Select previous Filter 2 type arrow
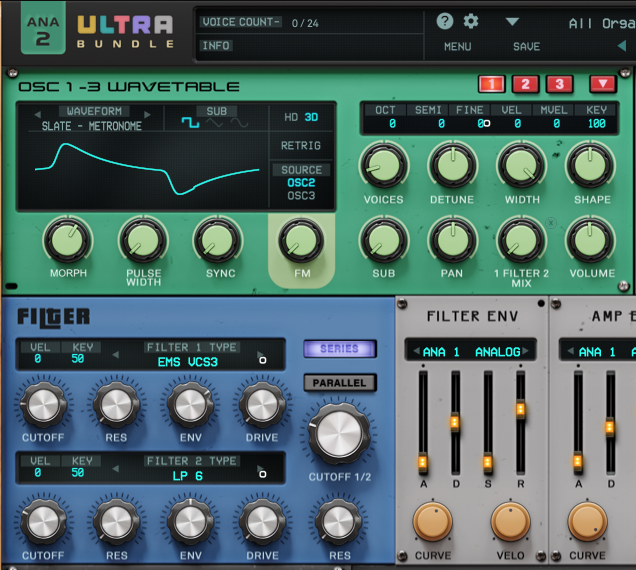This screenshot has width=636, height=570. [x=116, y=469]
